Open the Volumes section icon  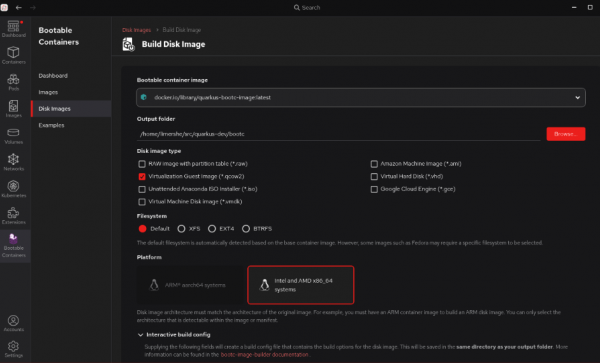coord(13,135)
